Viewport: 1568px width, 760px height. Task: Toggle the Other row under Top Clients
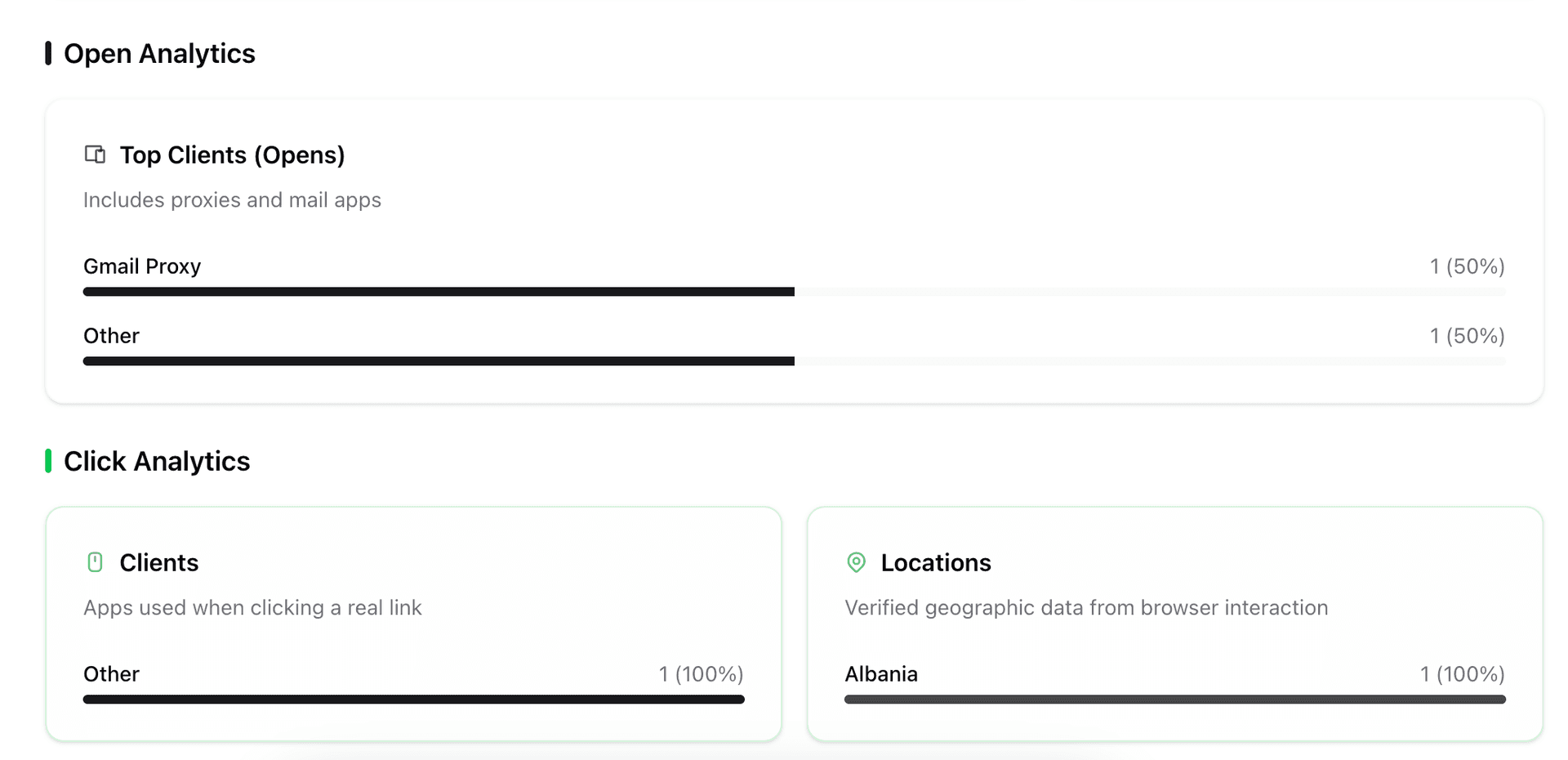pyautogui.click(x=111, y=335)
